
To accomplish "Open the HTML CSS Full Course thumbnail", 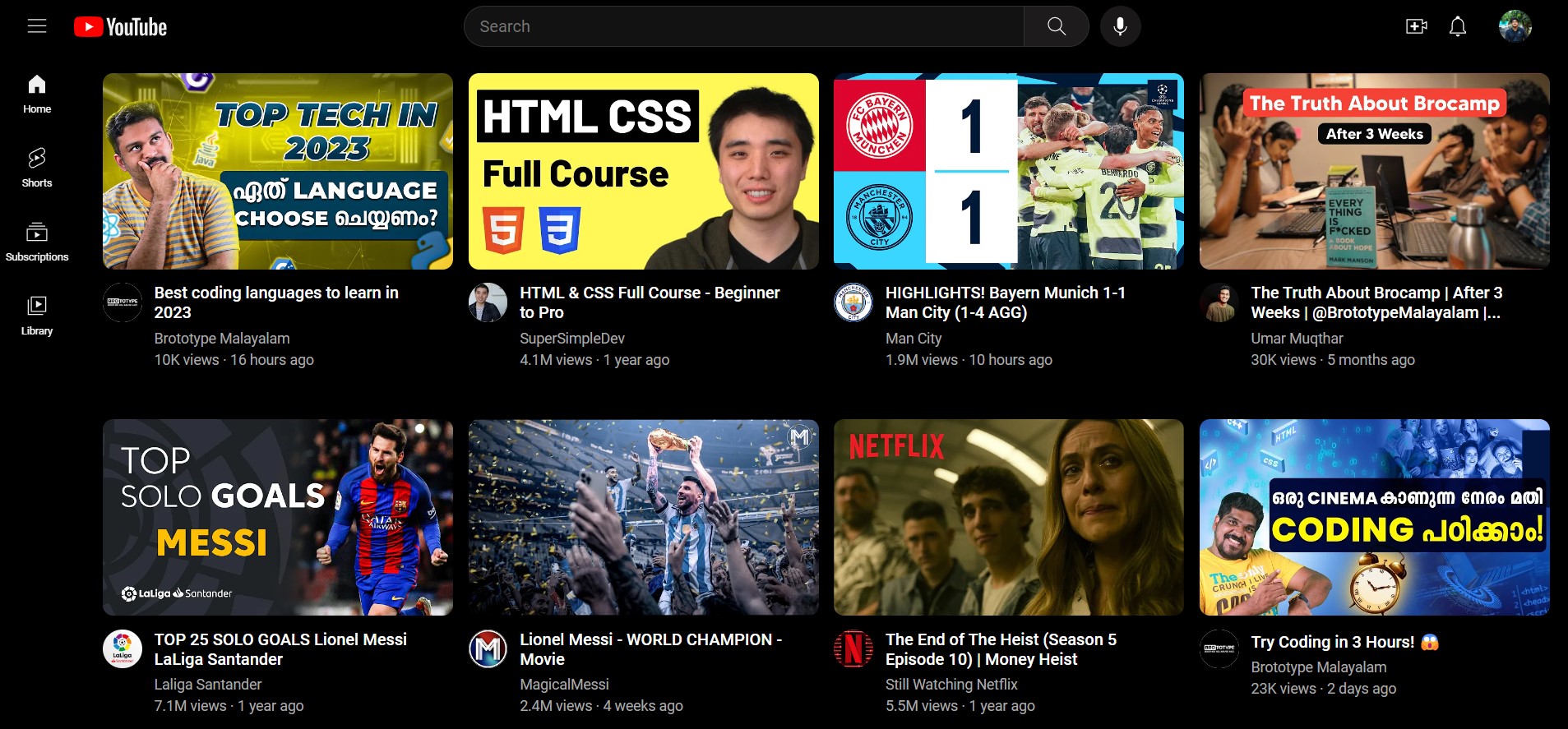I will click(x=643, y=171).
